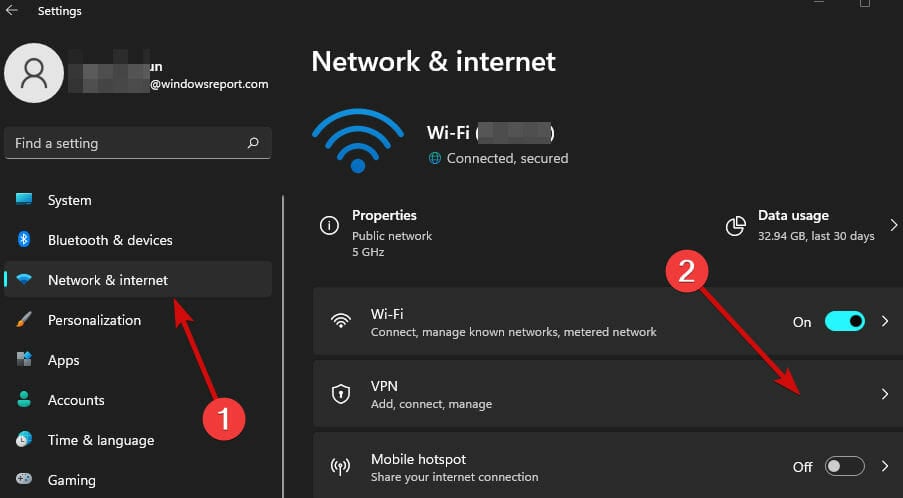This screenshot has width=903, height=498.
Task: Enable the Mobile hotspot toggle
Action: click(x=845, y=466)
